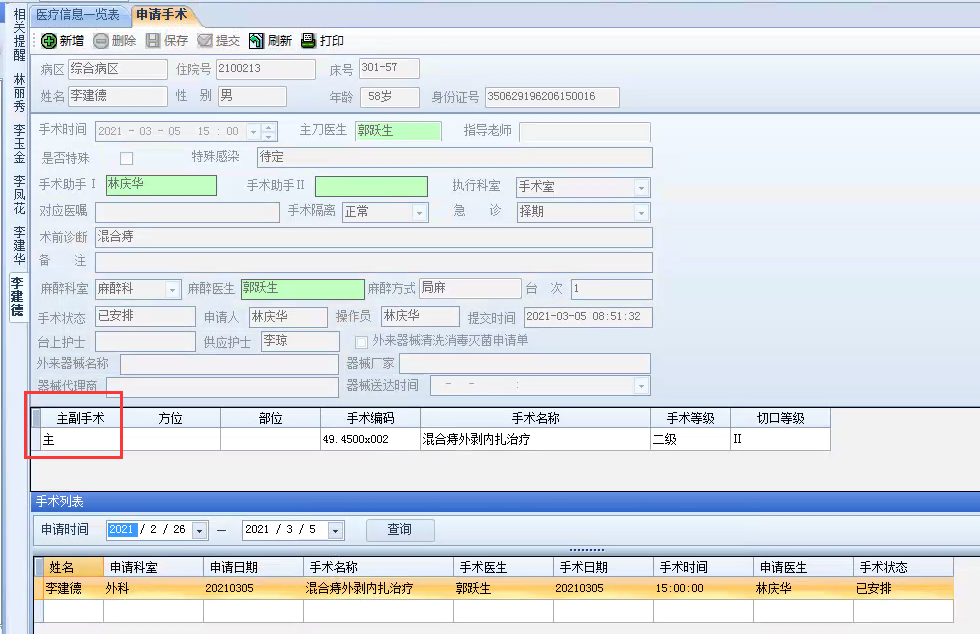Click the 器械代理商 input field
Screen dimensions: 980x634
(x=222, y=387)
